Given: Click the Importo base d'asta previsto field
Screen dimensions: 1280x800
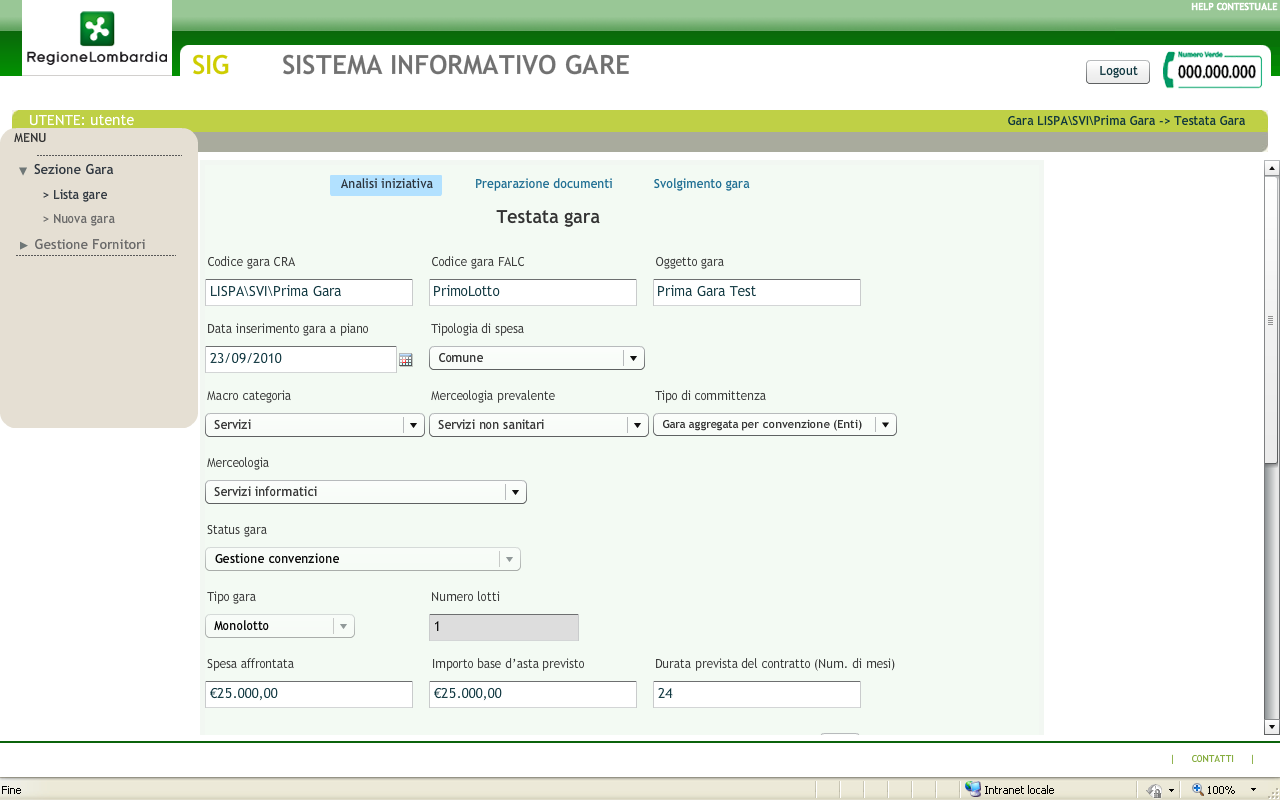Looking at the screenshot, I should [533, 694].
